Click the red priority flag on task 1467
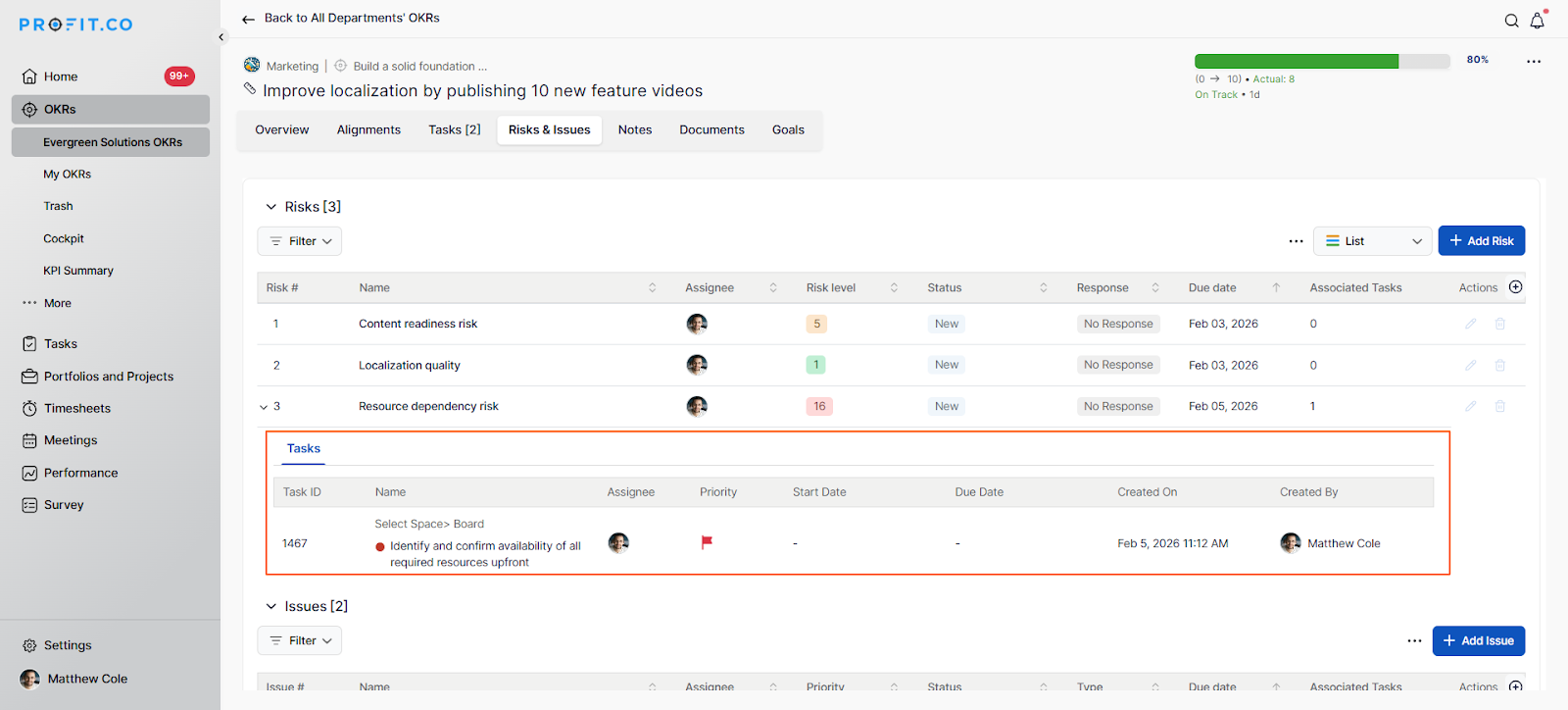This screenshot has height=710, width=1568. (707, 542)
